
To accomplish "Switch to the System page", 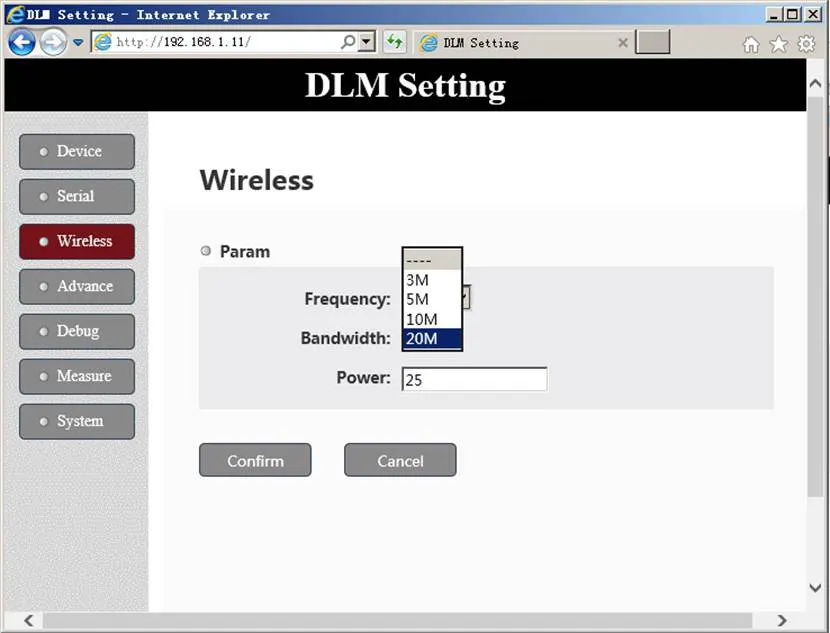I will click(x=77, y=422).
